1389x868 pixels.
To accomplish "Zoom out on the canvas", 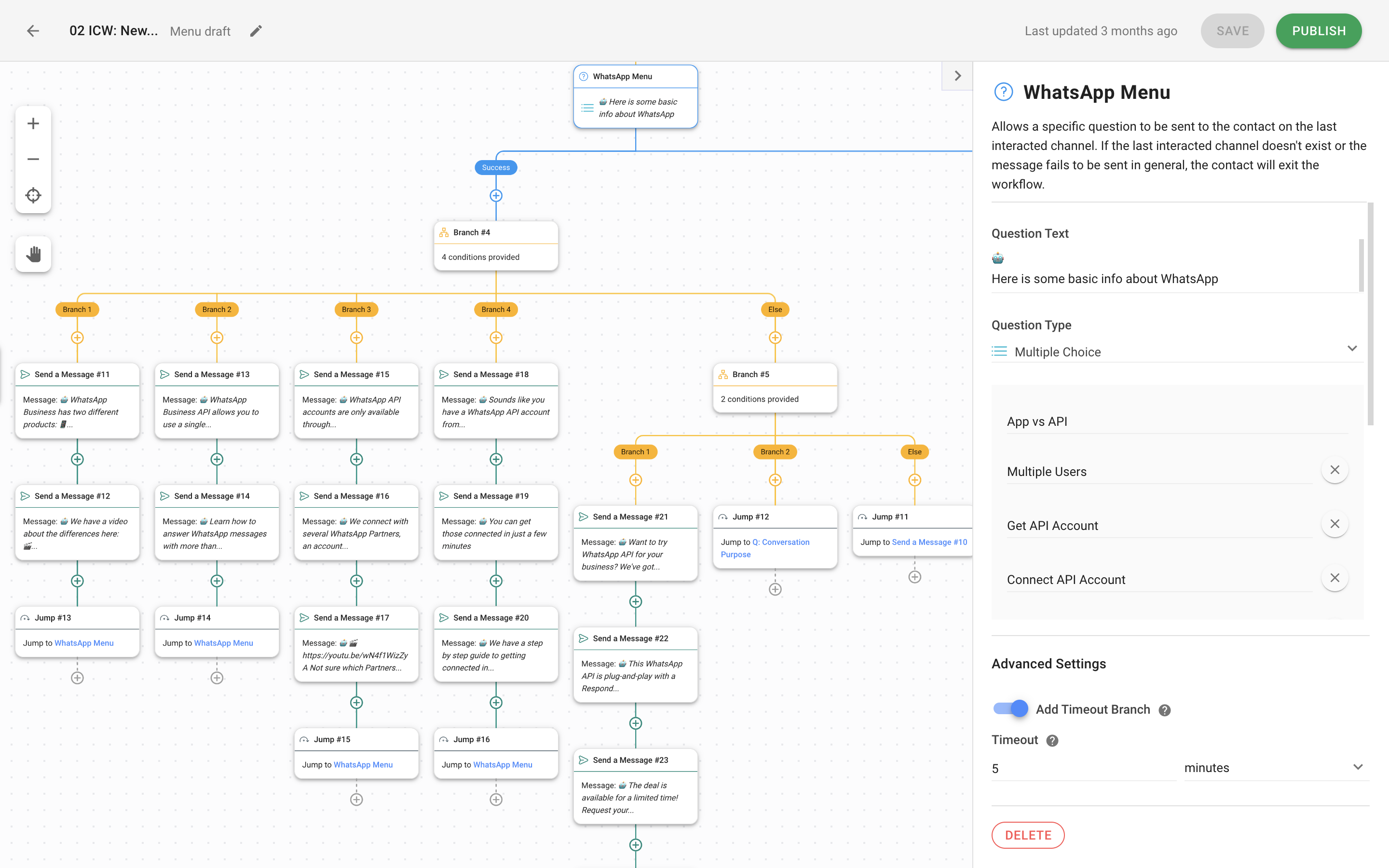I will pos(33,159).
